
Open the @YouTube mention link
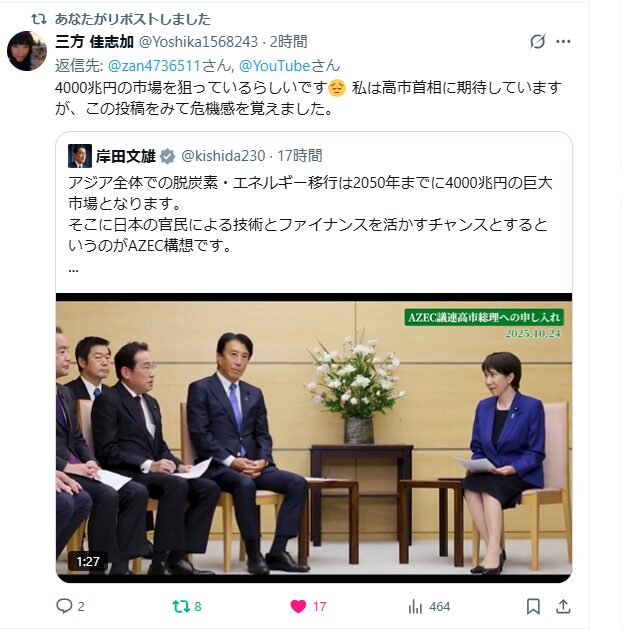(x=275, y=65)
